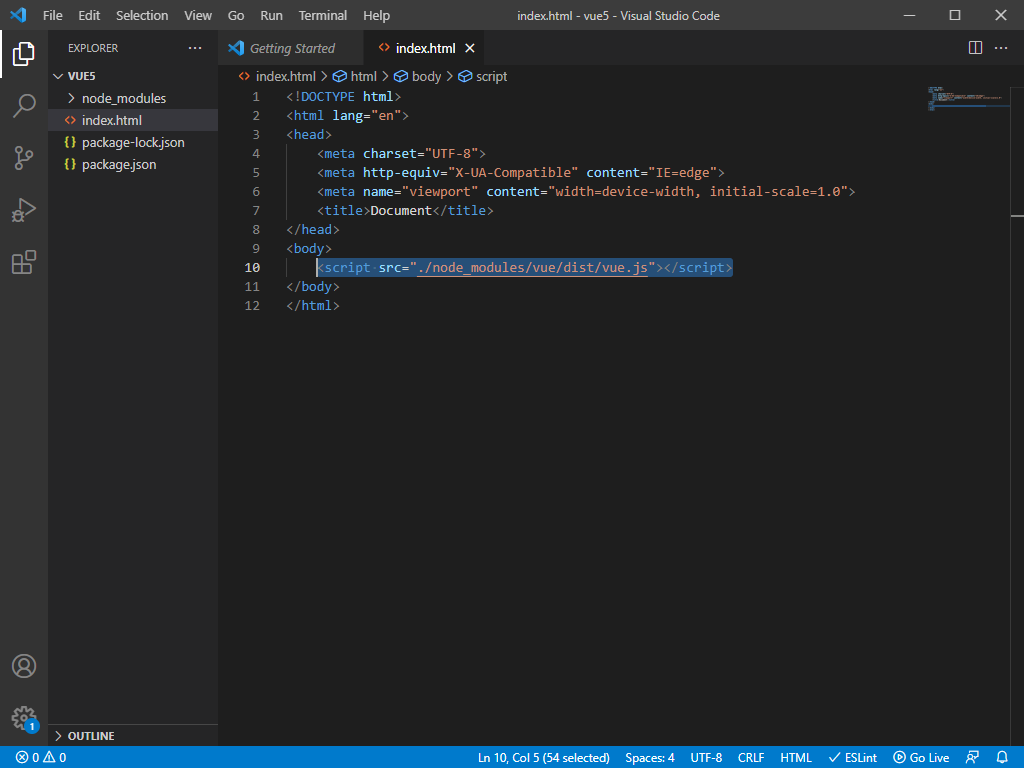The image size is (1024, 768).
Task: Click line number 7 in gutter
Action: coord(255,210)
